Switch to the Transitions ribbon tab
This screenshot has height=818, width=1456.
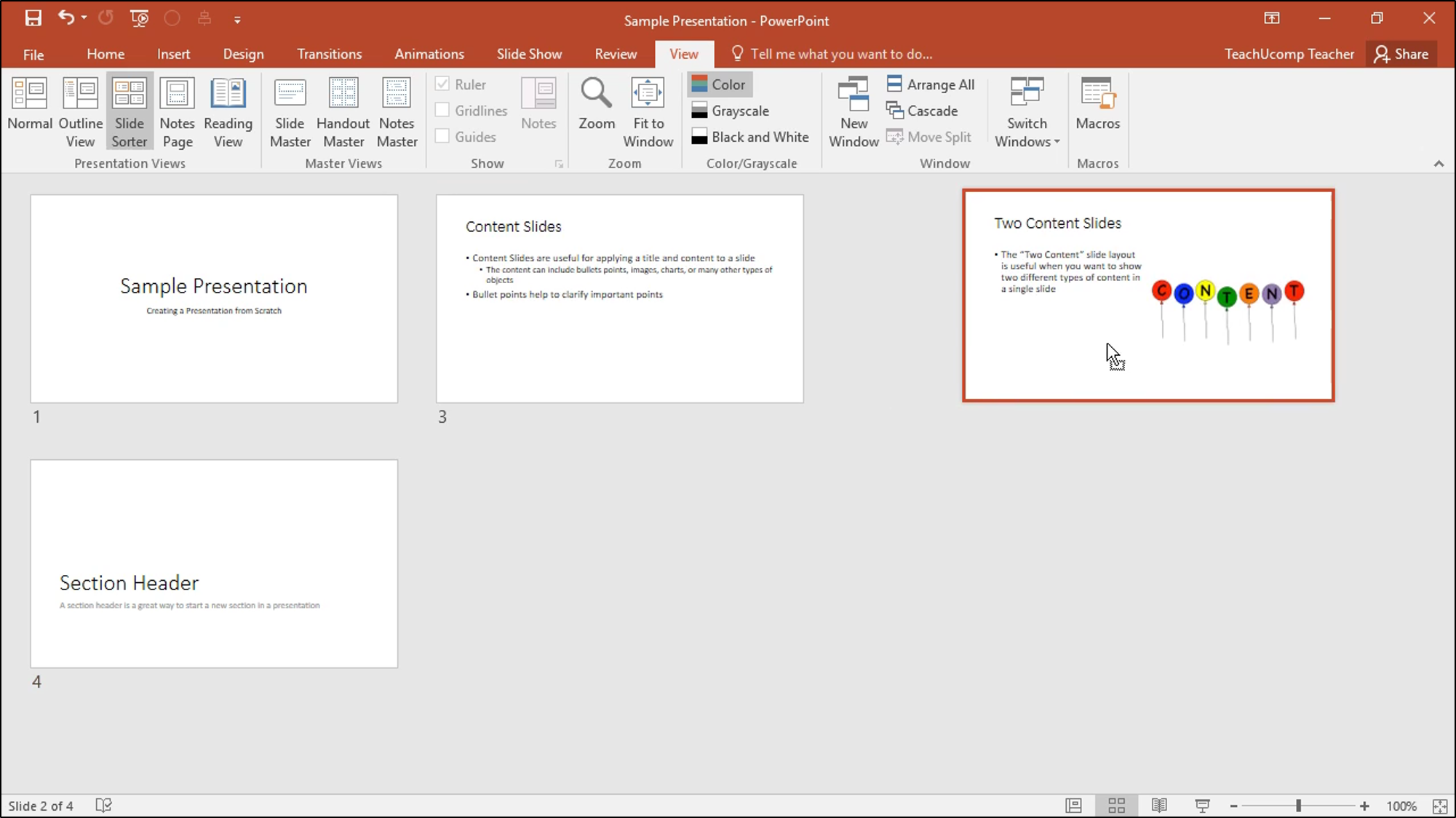tap(329, 54)
